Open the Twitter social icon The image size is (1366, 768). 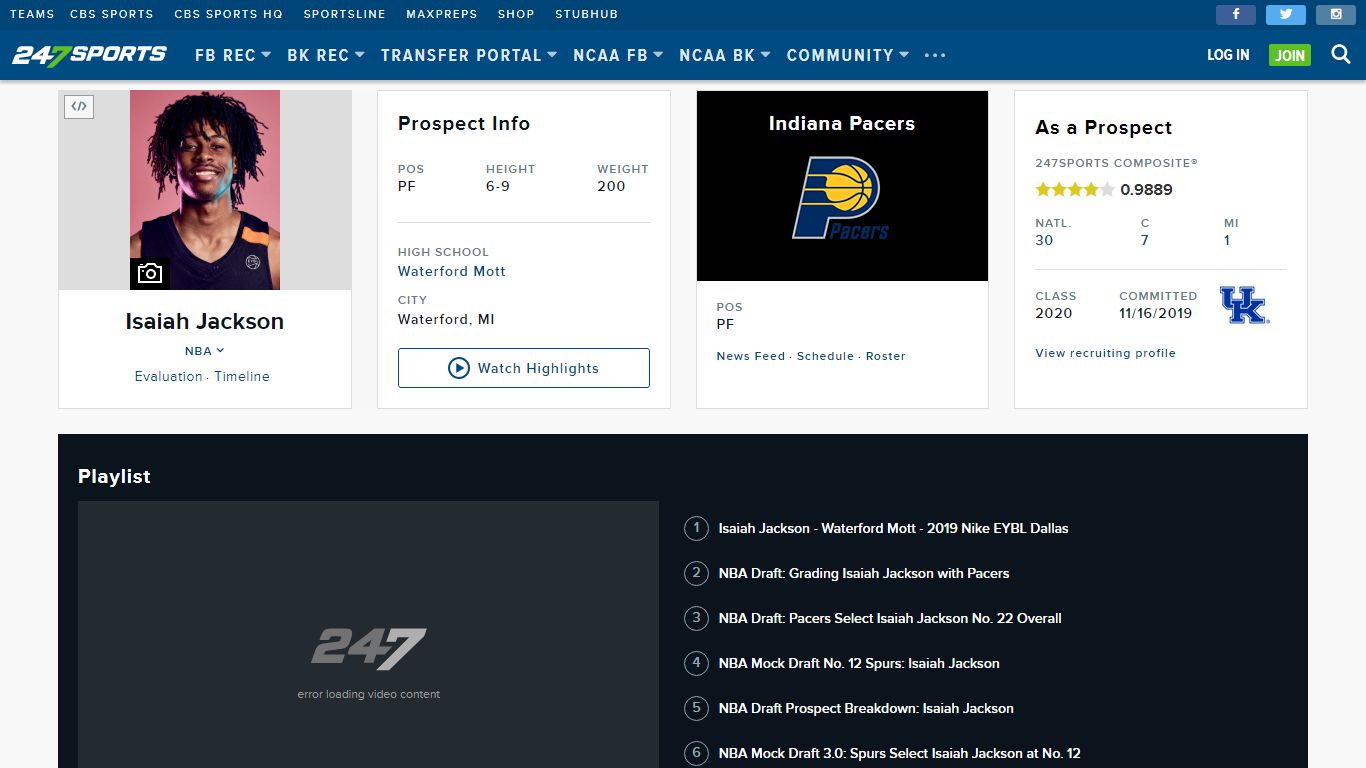coord(1286,14)
